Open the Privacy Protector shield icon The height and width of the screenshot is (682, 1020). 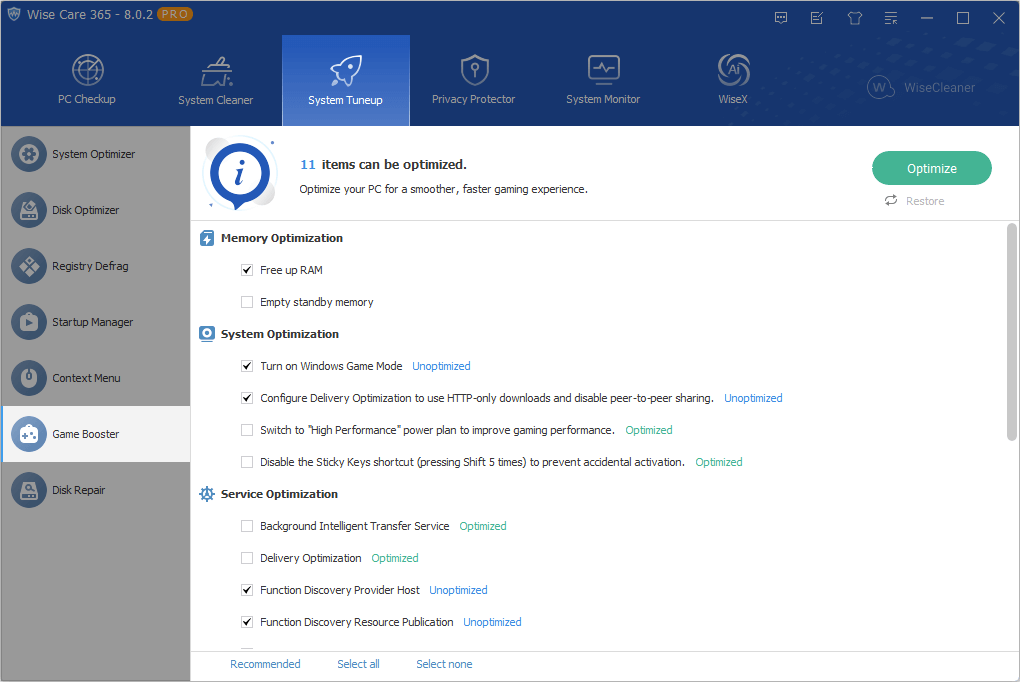point(474,70)
